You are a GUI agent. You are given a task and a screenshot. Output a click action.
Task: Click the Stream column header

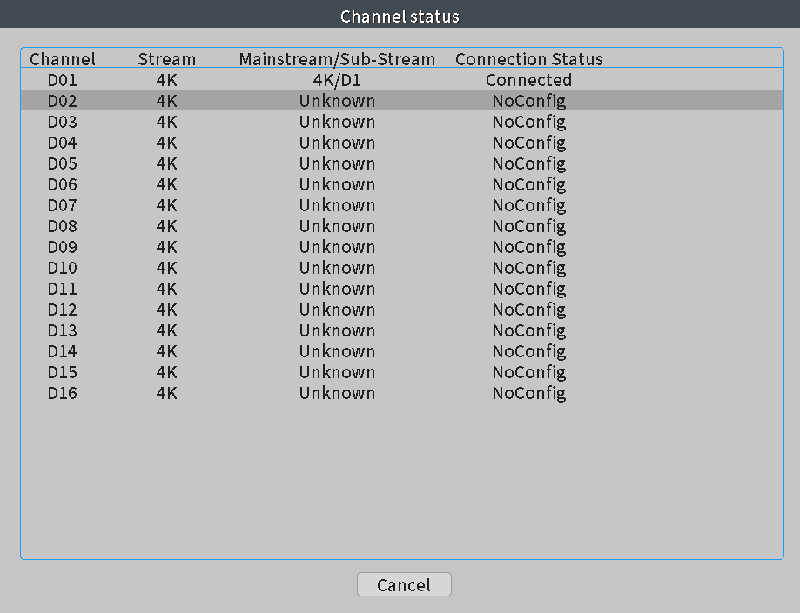(167, 59)
